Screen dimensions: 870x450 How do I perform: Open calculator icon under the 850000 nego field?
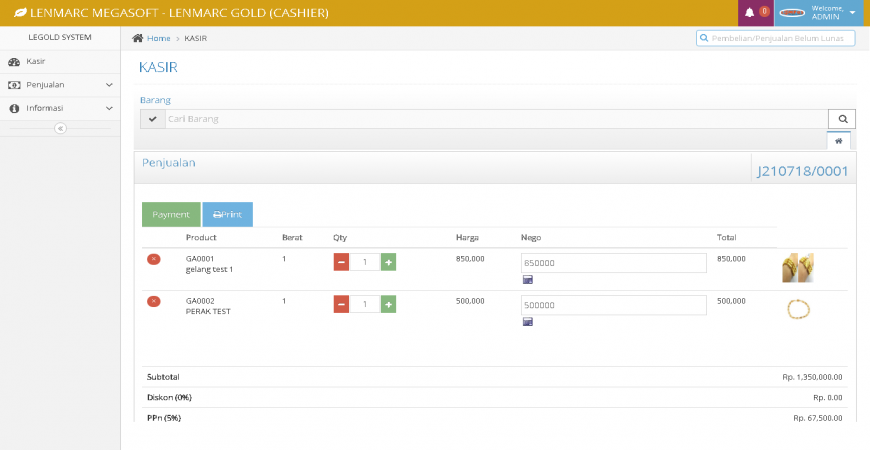528,280
